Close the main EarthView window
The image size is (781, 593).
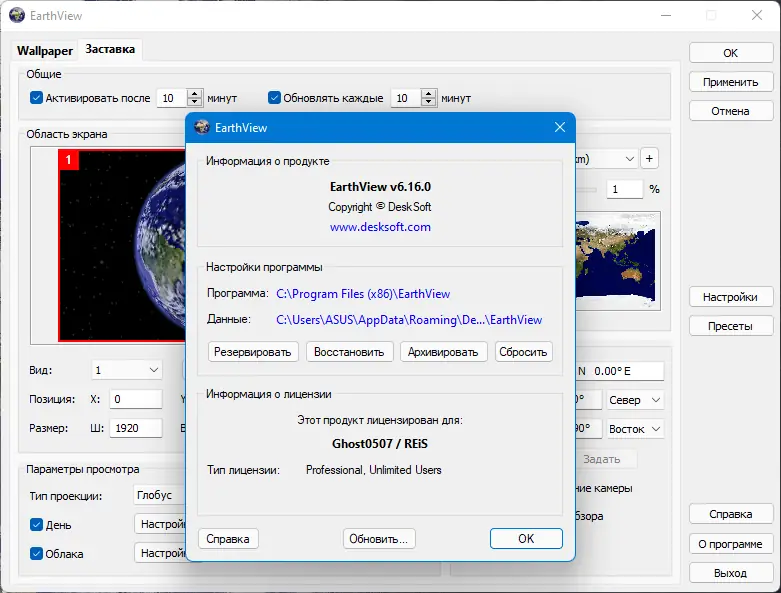(757, 15)
